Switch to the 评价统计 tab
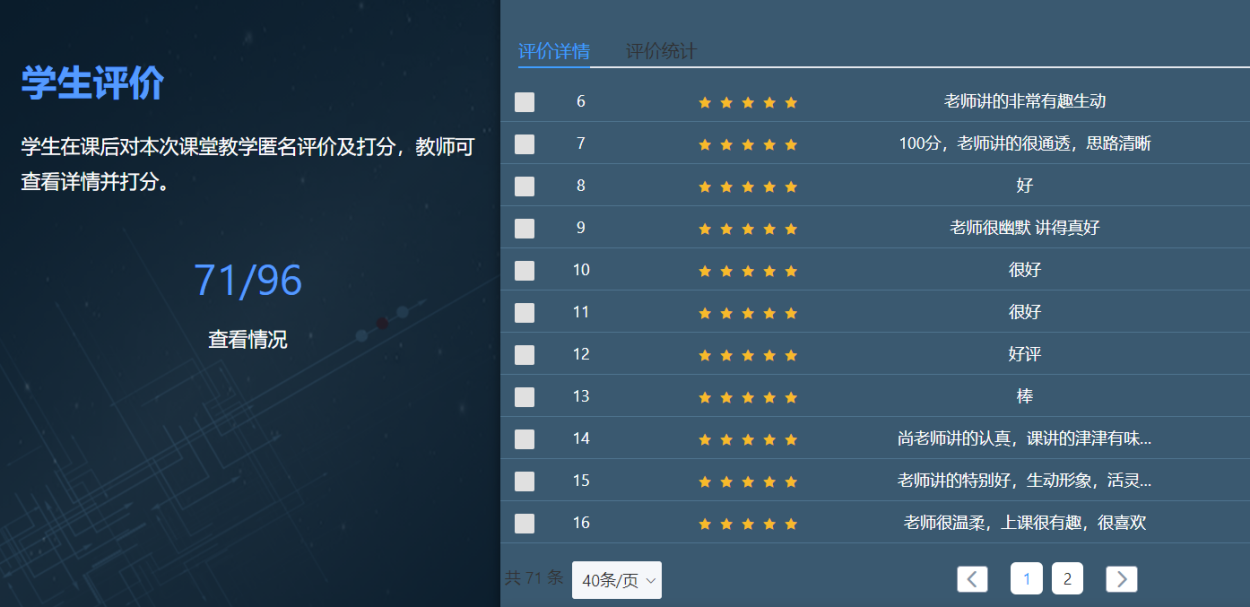 [x=660, y=51]
